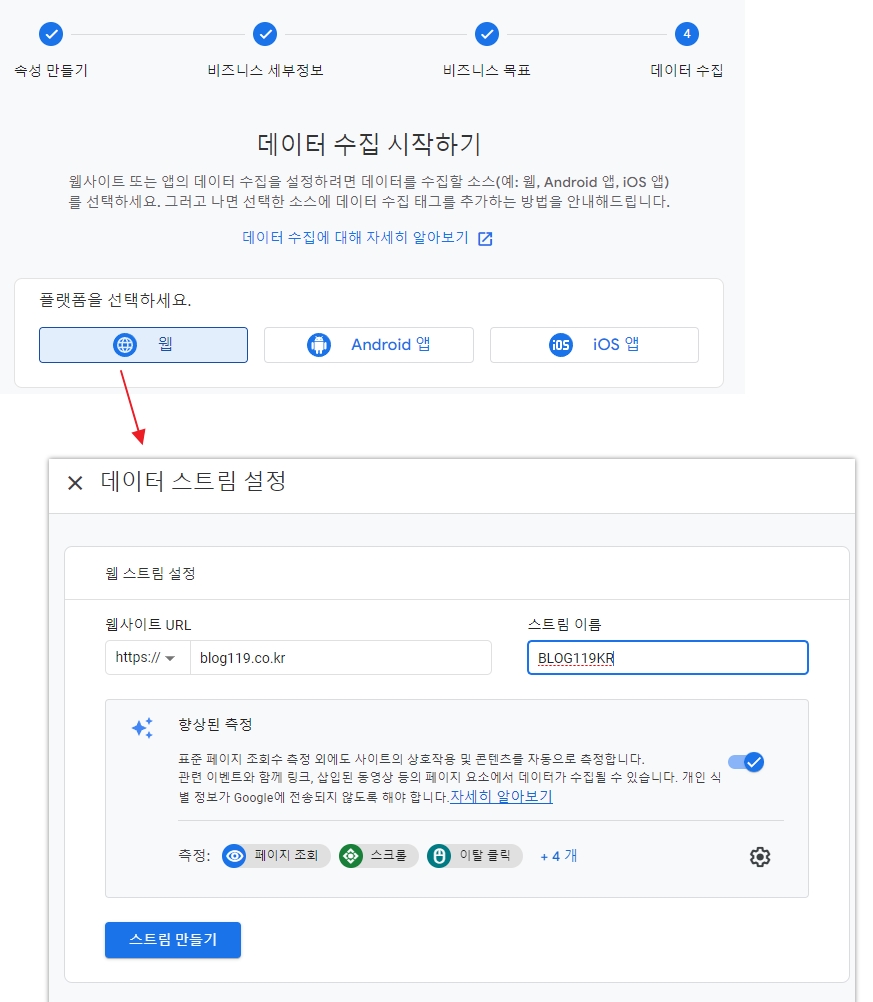Screen dimensions: 873x1002
Task: Expand the + 4 개 measurement list
Action: coord(558,856)
